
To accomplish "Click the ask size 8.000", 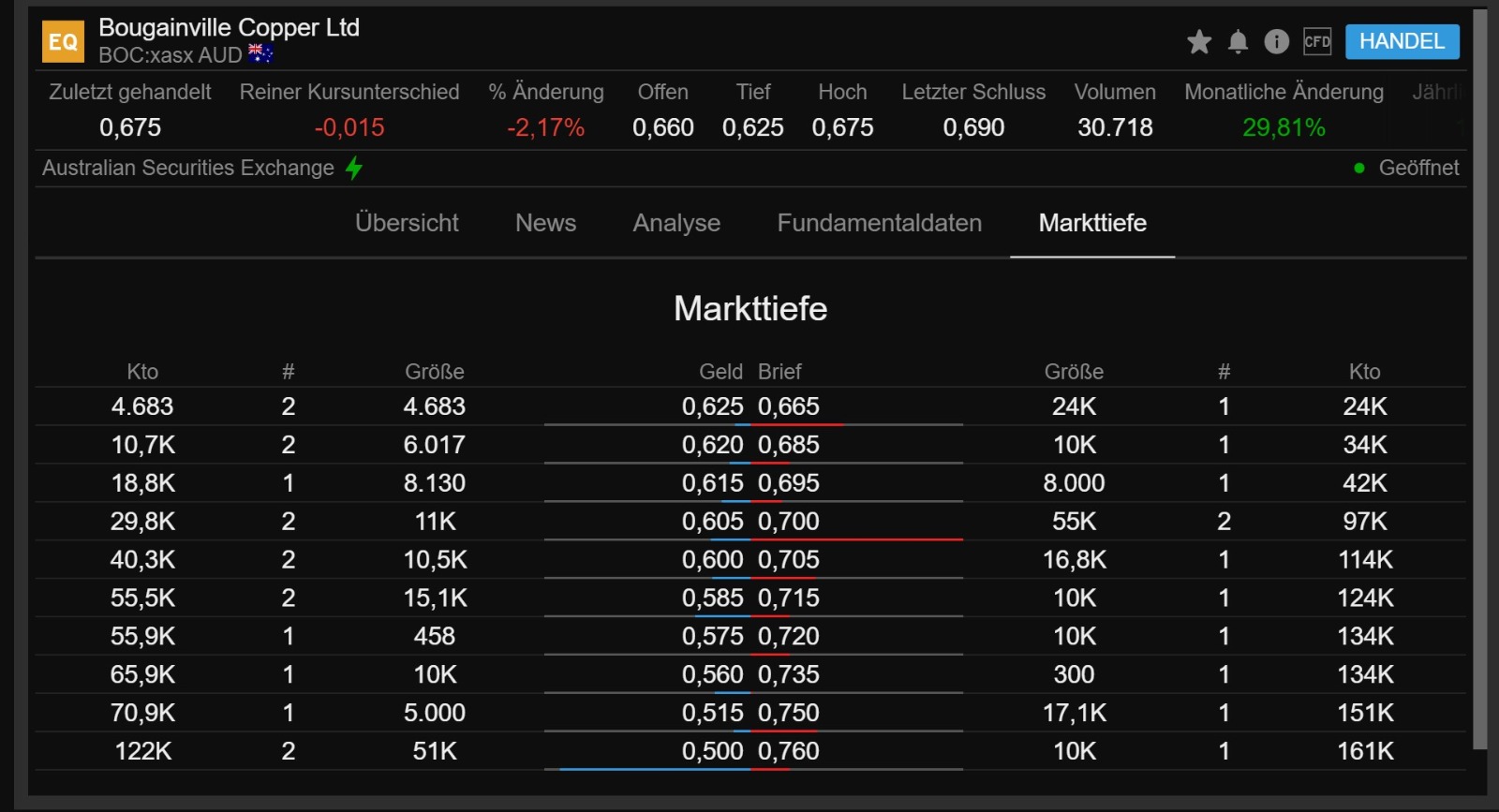I will pyautogui.click(x=1075, y=483).
